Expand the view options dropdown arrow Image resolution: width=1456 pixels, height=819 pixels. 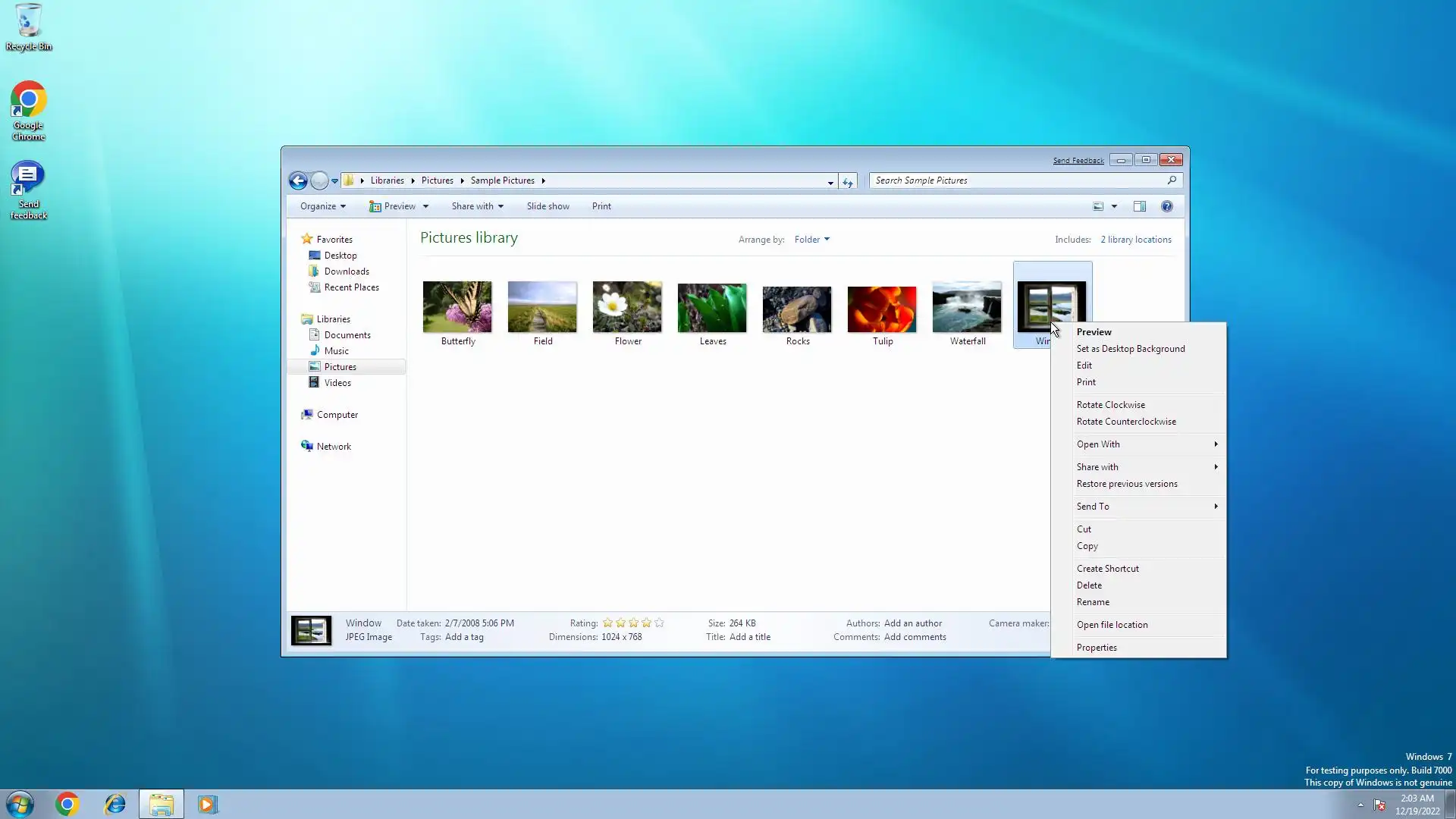click(1114, 206)
